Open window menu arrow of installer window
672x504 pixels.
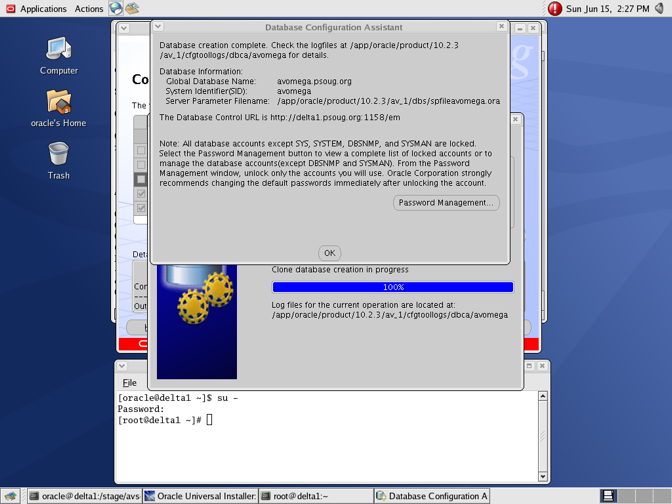click(x=124, y=28)
